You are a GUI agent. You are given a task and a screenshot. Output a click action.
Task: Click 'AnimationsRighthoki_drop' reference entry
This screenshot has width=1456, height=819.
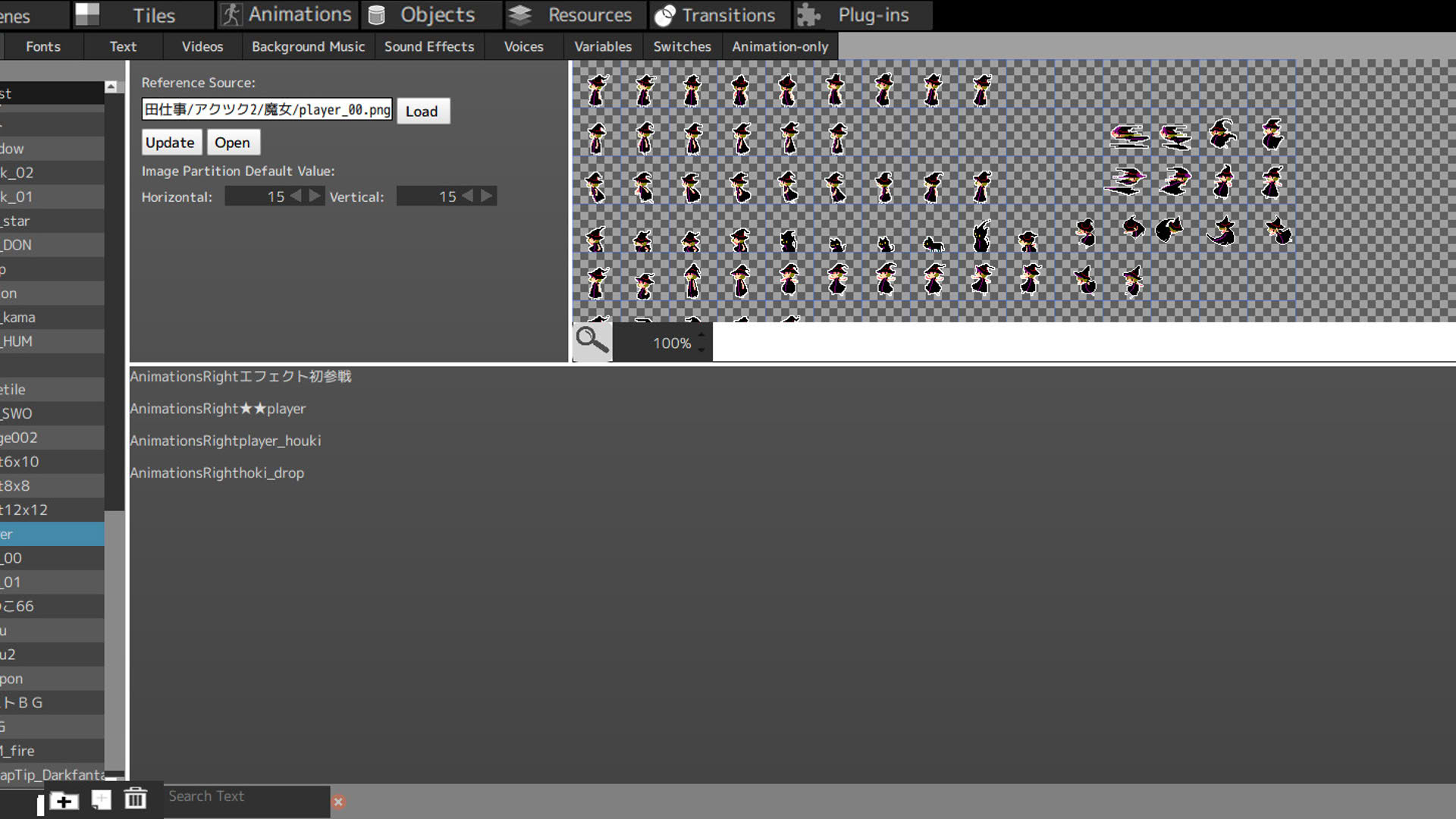(x=217, y=472)
